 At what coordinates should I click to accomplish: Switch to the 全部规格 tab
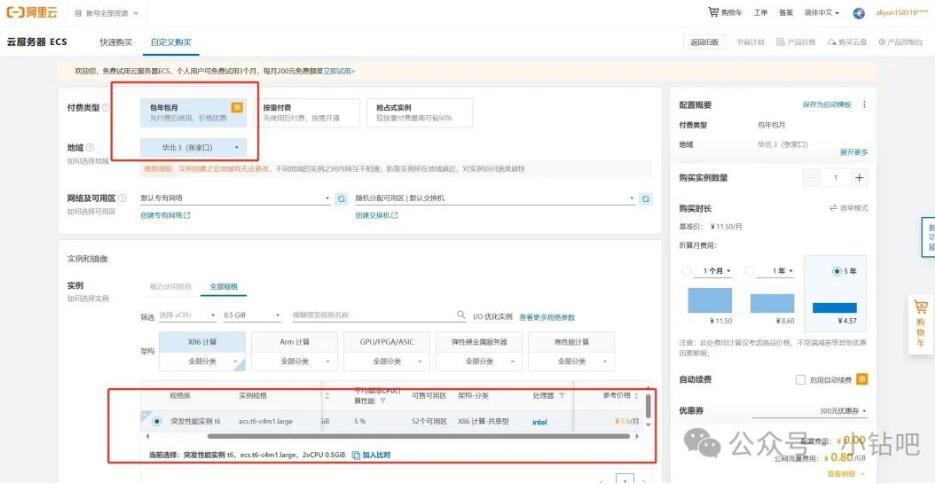tap(224, 287)
